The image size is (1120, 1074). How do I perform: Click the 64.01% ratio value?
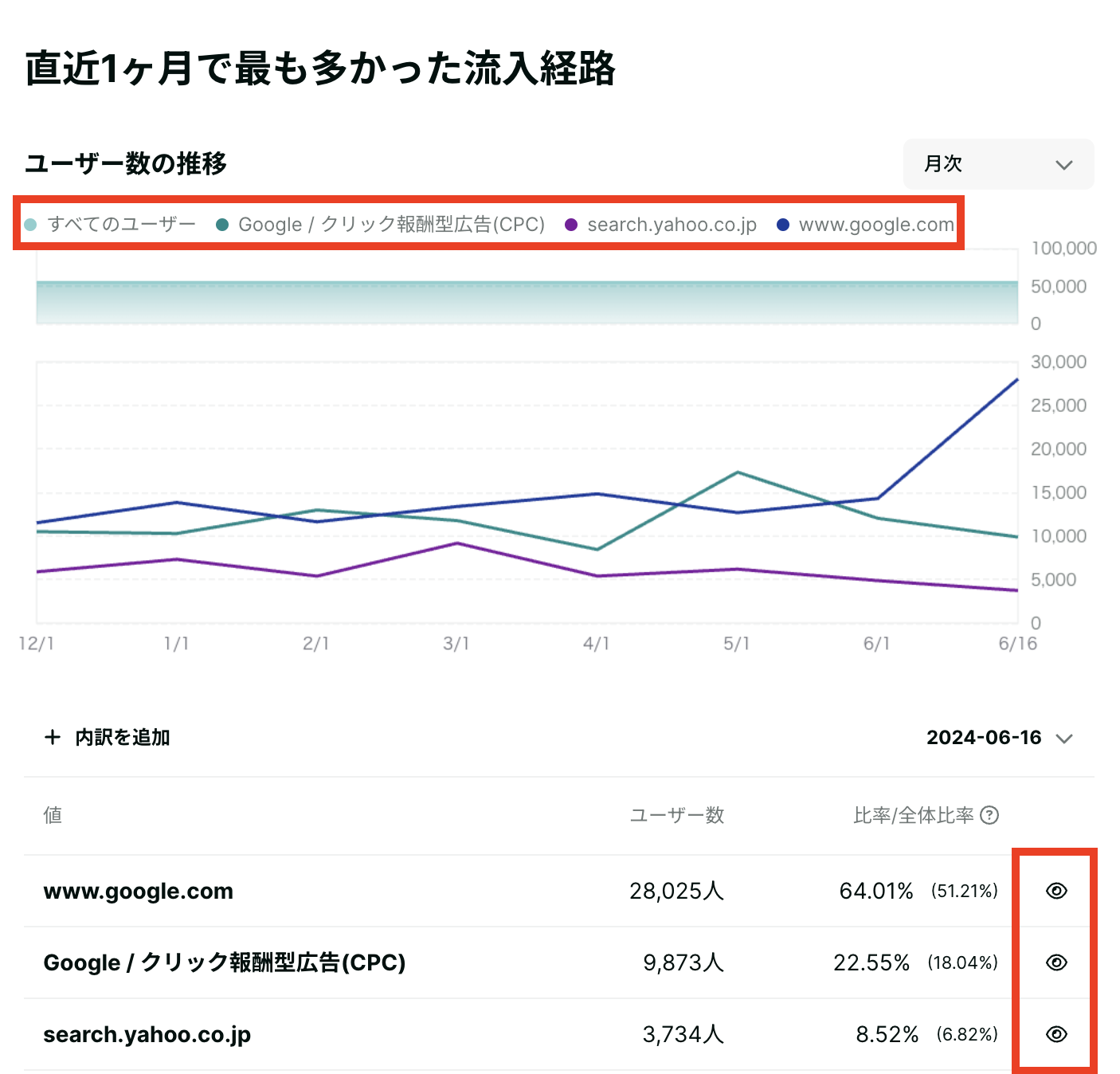[x=876, y=891]
